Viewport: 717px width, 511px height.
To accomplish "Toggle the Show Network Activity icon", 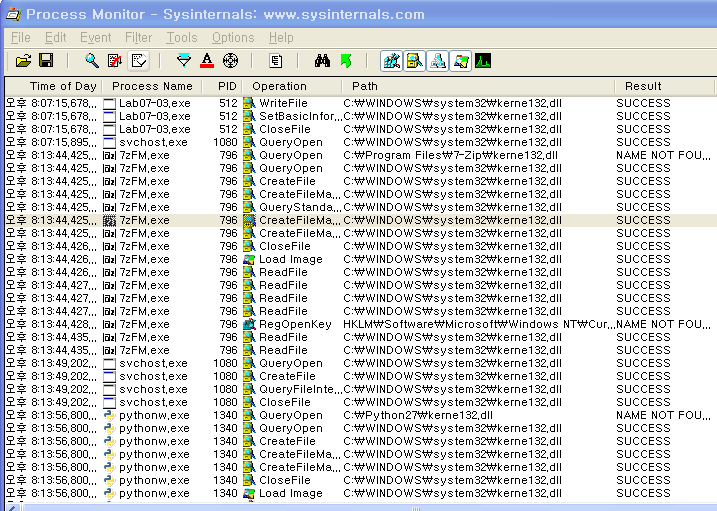I will [438, 61].
